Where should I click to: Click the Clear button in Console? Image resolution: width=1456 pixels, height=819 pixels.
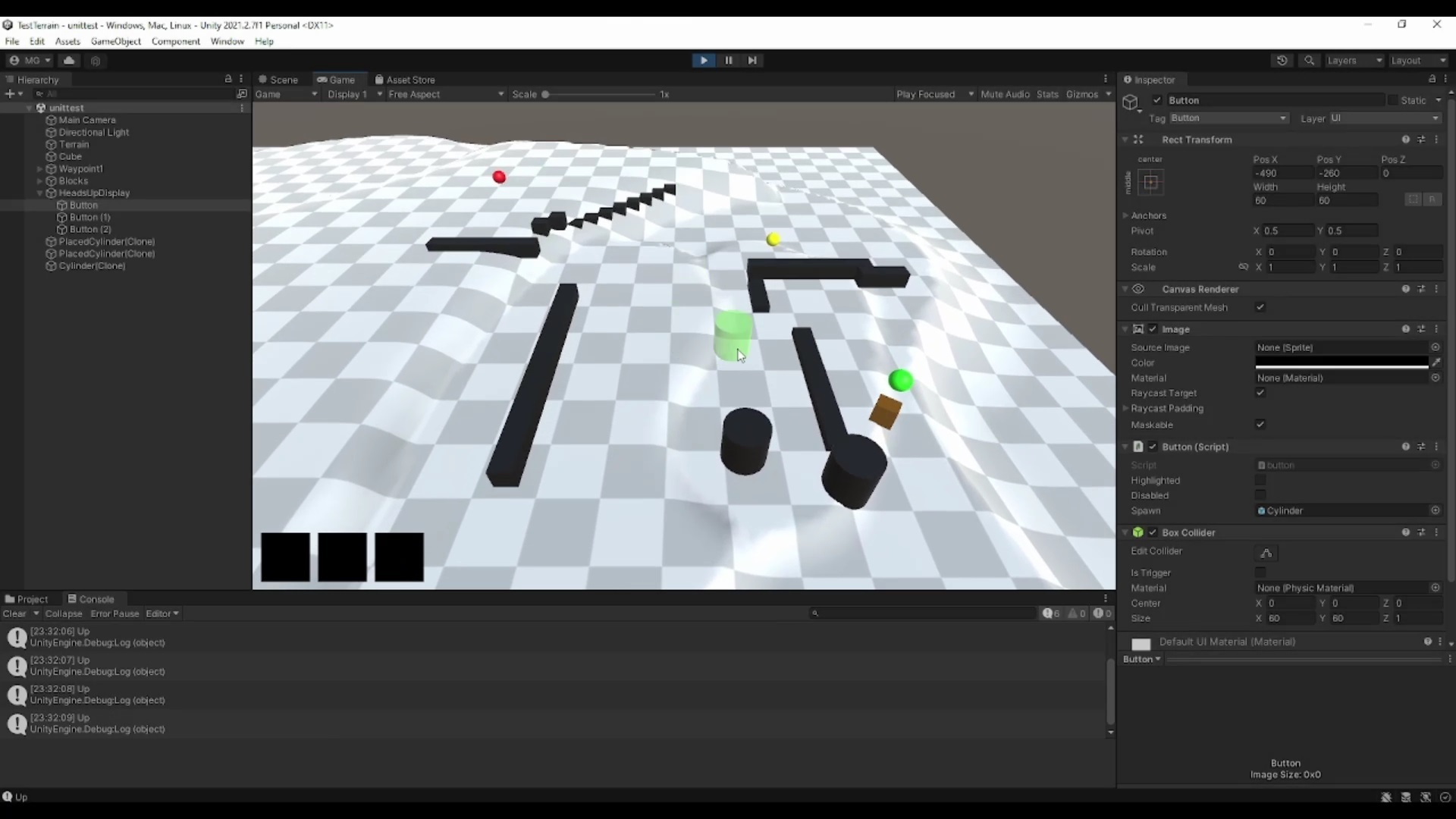pos(14,613)
